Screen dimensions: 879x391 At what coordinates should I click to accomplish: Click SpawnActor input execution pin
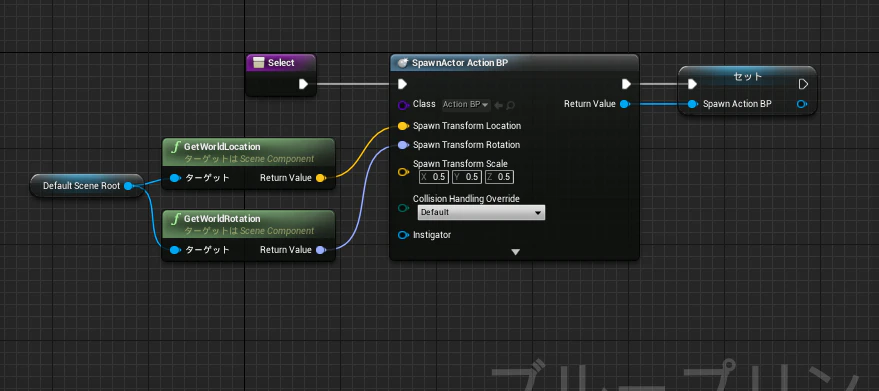(x=402, y=84)
